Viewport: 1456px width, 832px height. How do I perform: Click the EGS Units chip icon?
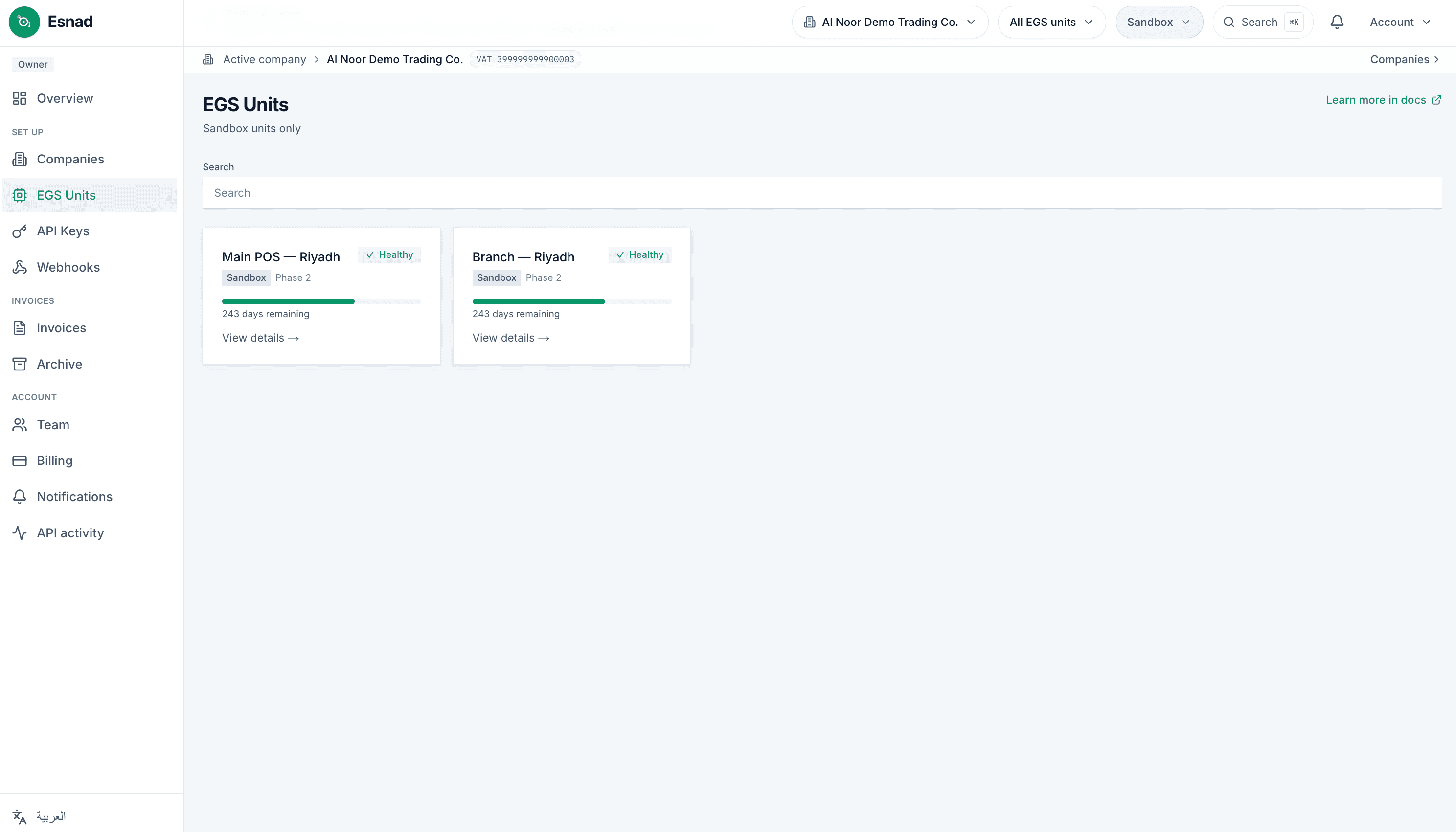click(20, 195)
